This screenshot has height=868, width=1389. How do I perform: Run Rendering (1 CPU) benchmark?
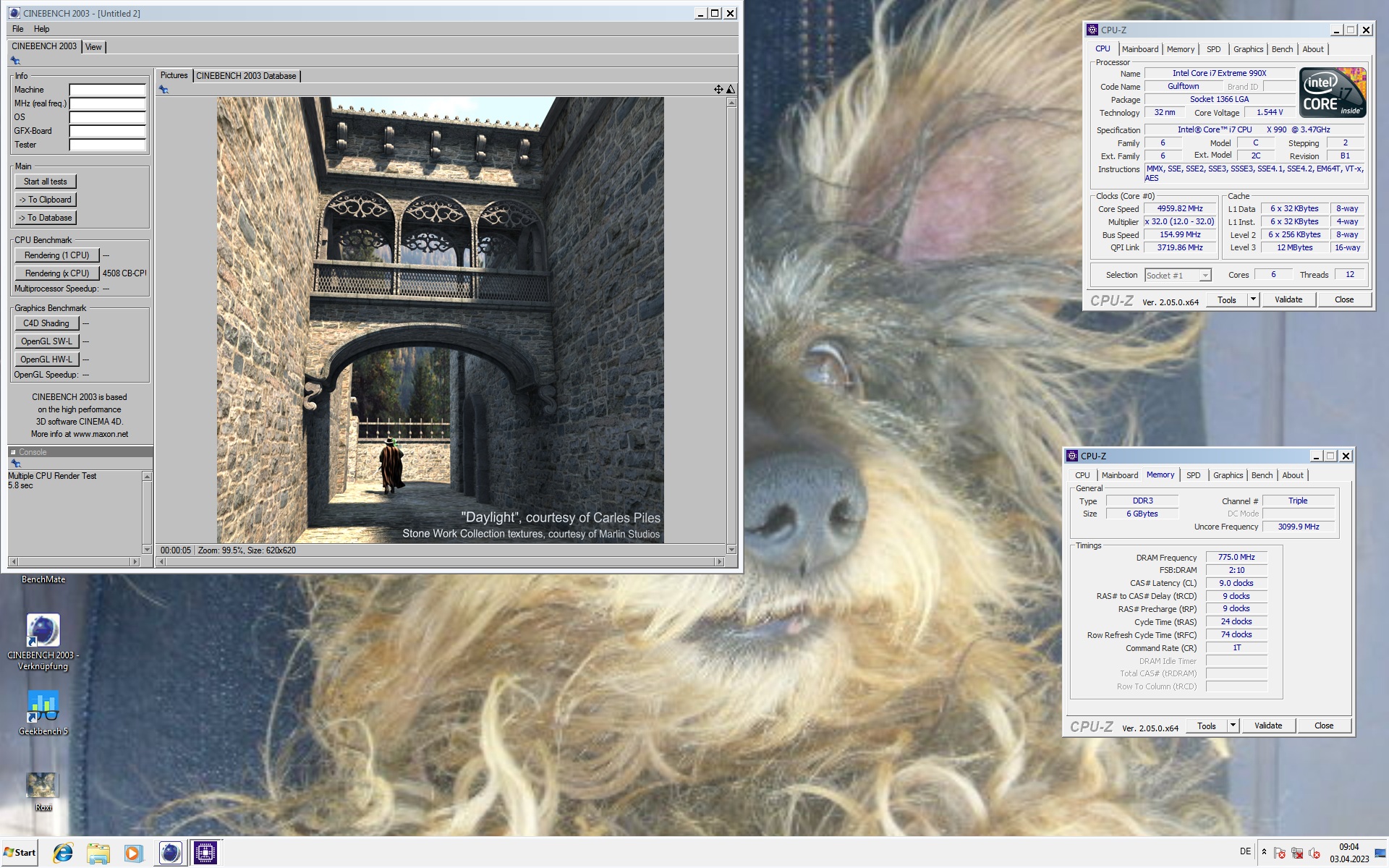point(56,255)
